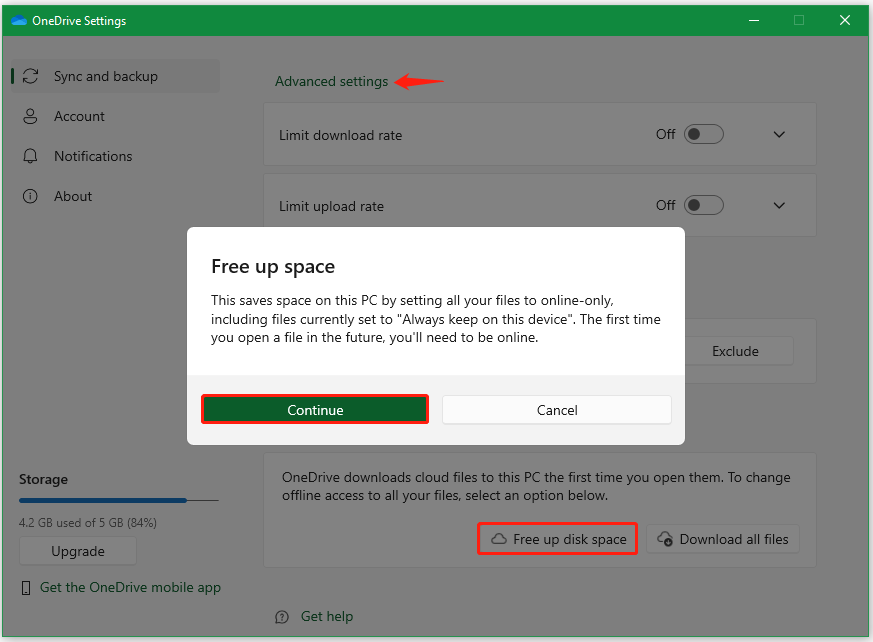Click the phone icon beside mobile app link

coord(26,587)
